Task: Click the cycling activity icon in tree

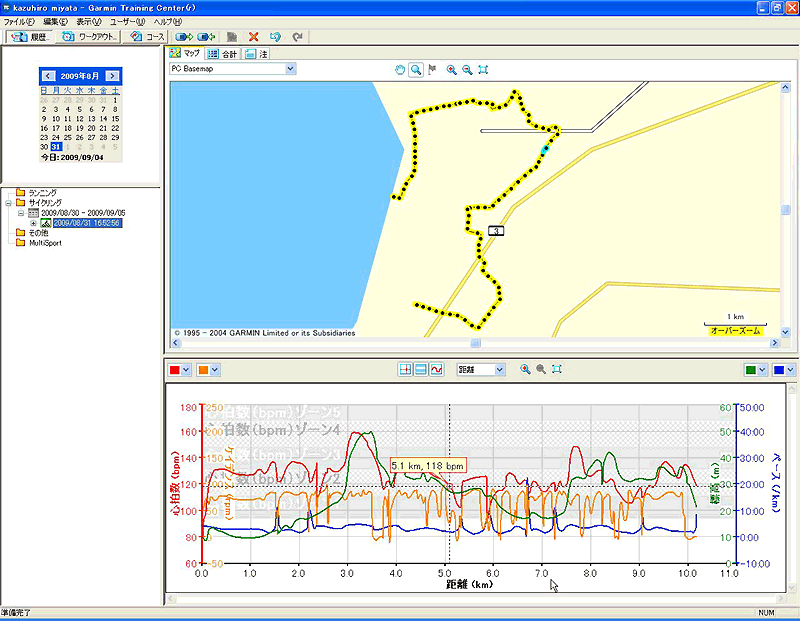Action: click(46, 223)
